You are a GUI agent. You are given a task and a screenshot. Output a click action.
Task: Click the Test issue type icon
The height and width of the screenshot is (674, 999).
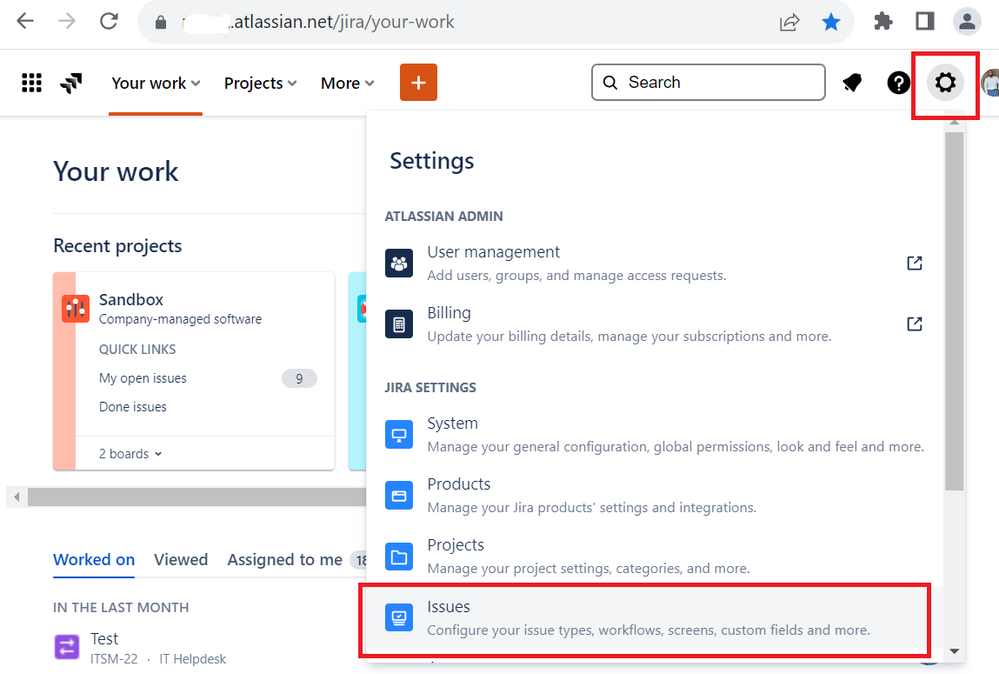click(x=67, y=647)
